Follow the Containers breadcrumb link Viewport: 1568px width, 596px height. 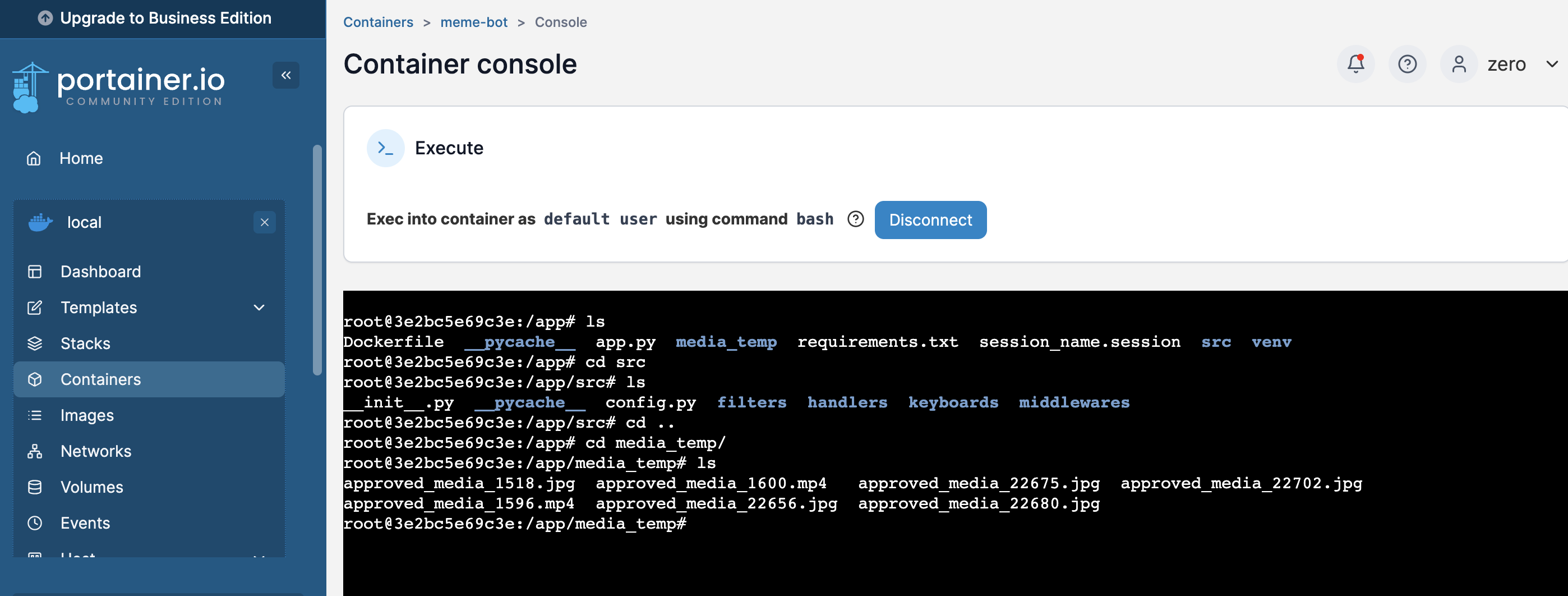[x=378, y=22]
